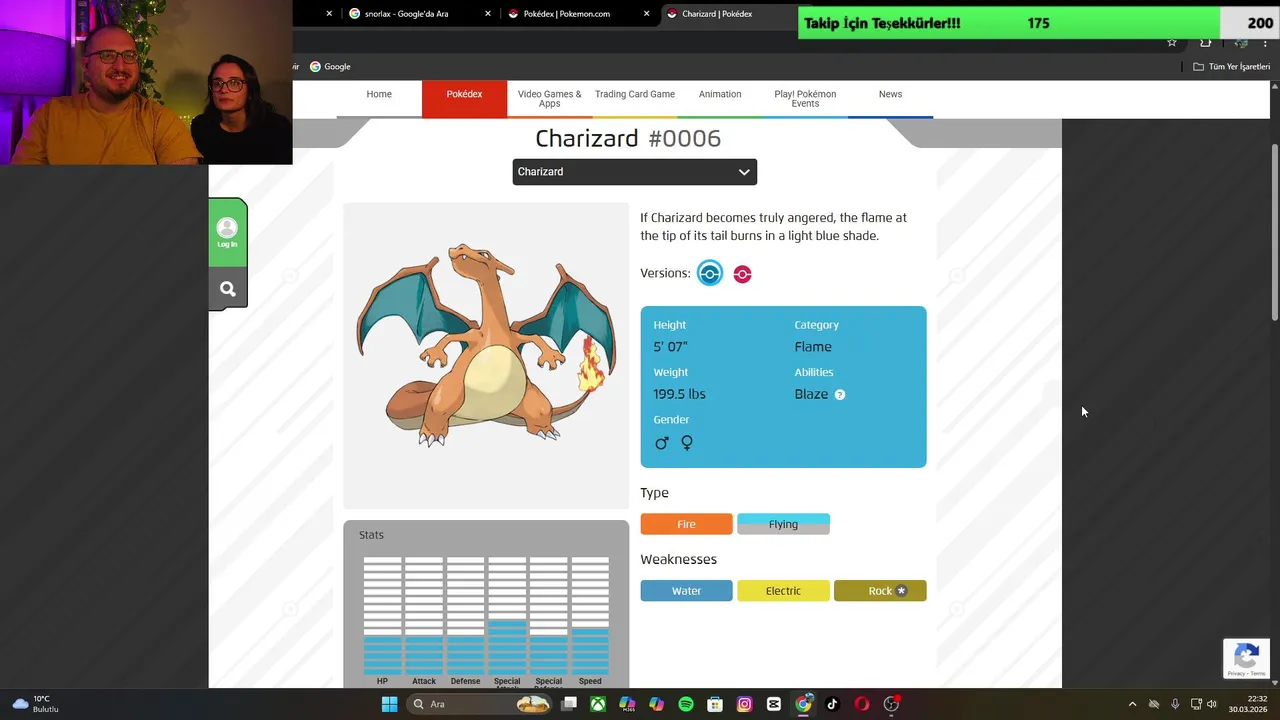Image resolution: width=1280 pixels, height=720 pixels.
Task: Click the 199.5 lbs weight value
Action: click(679, 394)
